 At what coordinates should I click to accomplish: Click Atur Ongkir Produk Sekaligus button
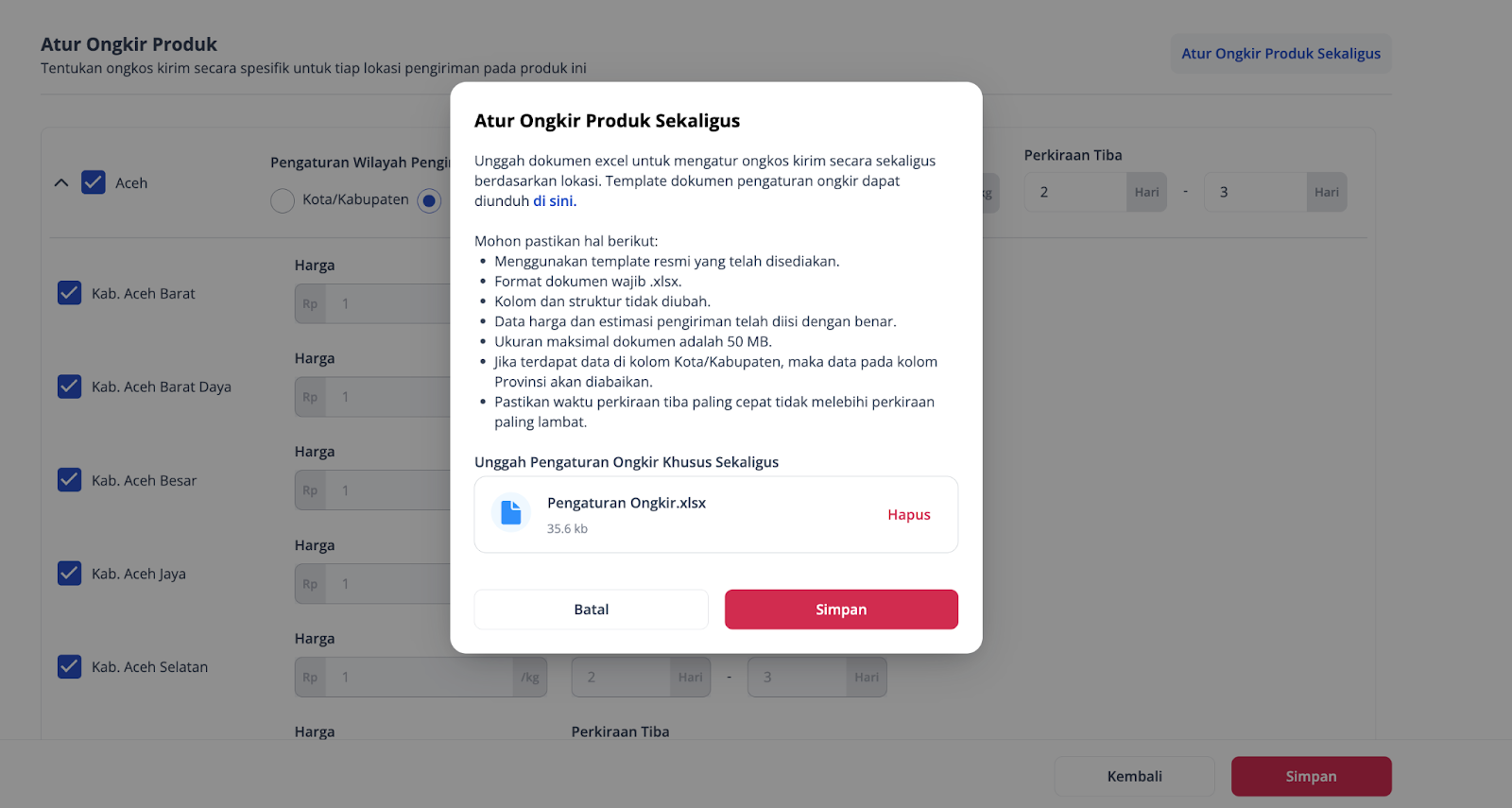(x=1280, y=54)
